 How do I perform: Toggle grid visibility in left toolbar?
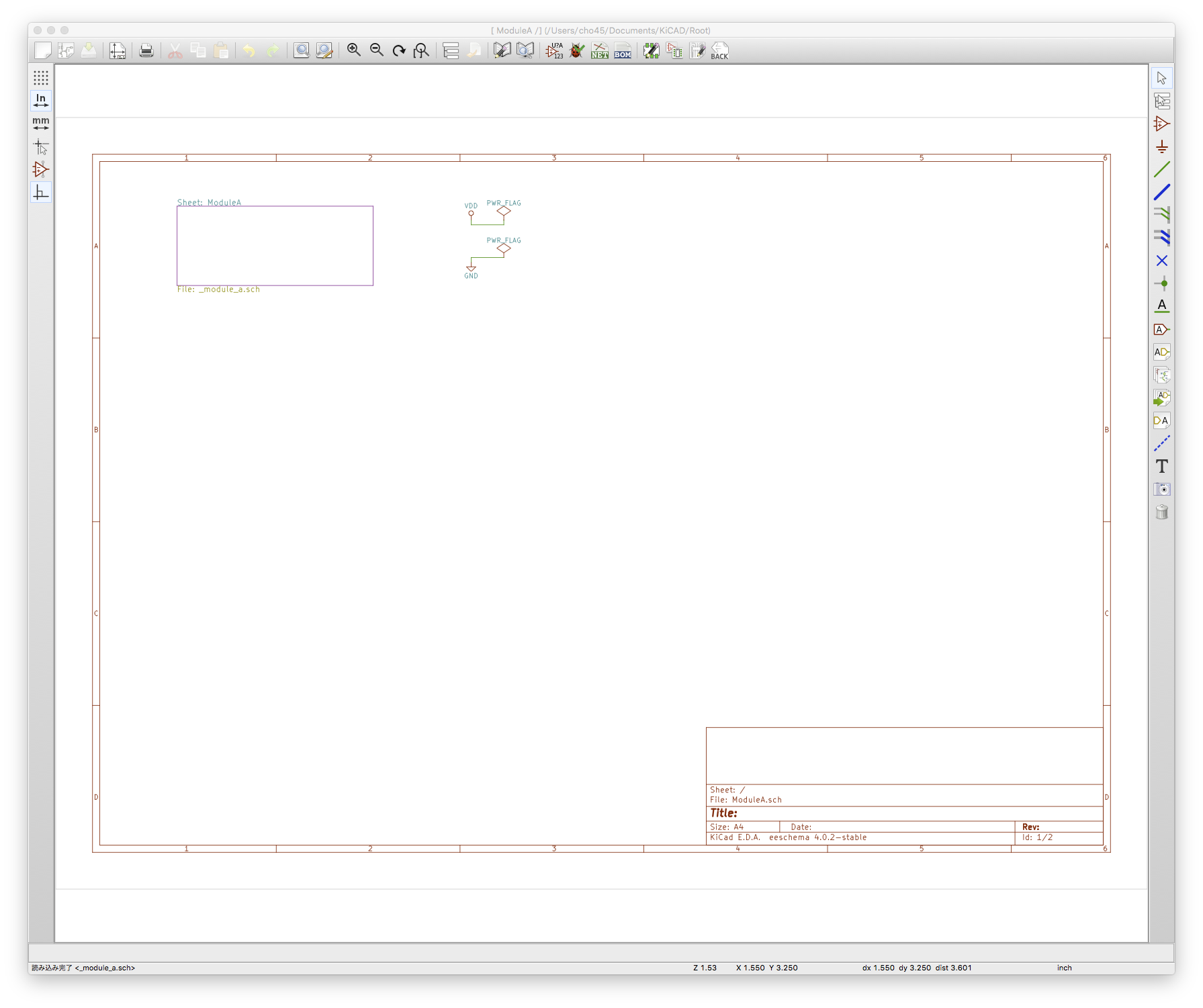[41, 78]
